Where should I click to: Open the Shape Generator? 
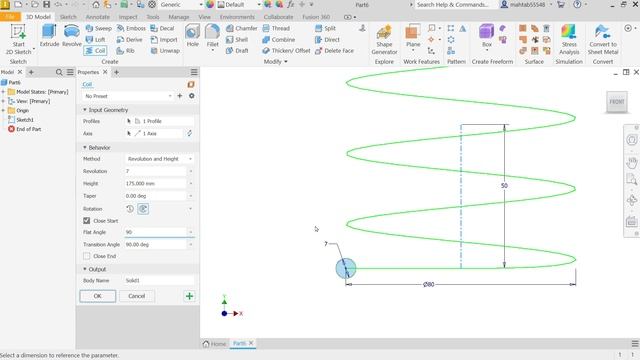coord(384,40)
